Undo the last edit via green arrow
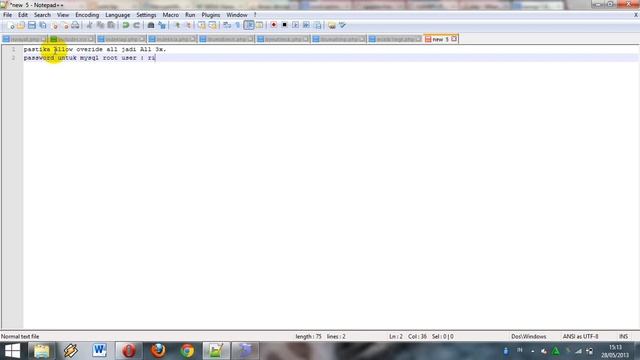Screen dimensions: 640x360 pyautogui.click(x=126, y=25)
